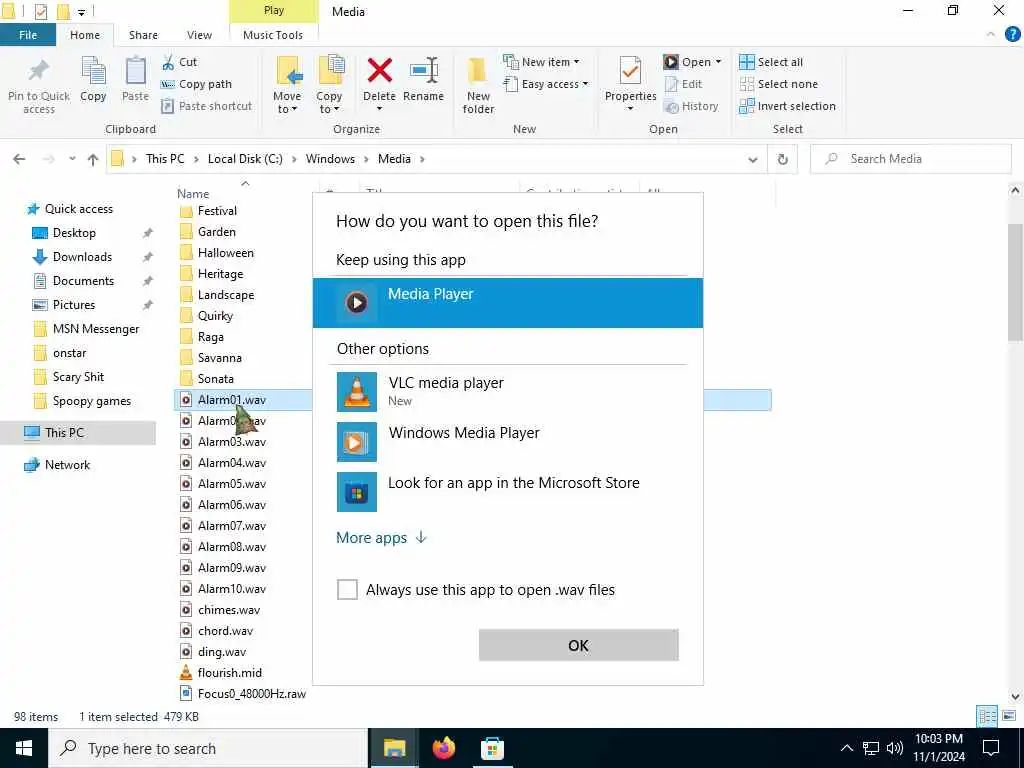Click the OK button in dialog
The height and width of the screenshot is (768, 1024).
coord(579,645)
